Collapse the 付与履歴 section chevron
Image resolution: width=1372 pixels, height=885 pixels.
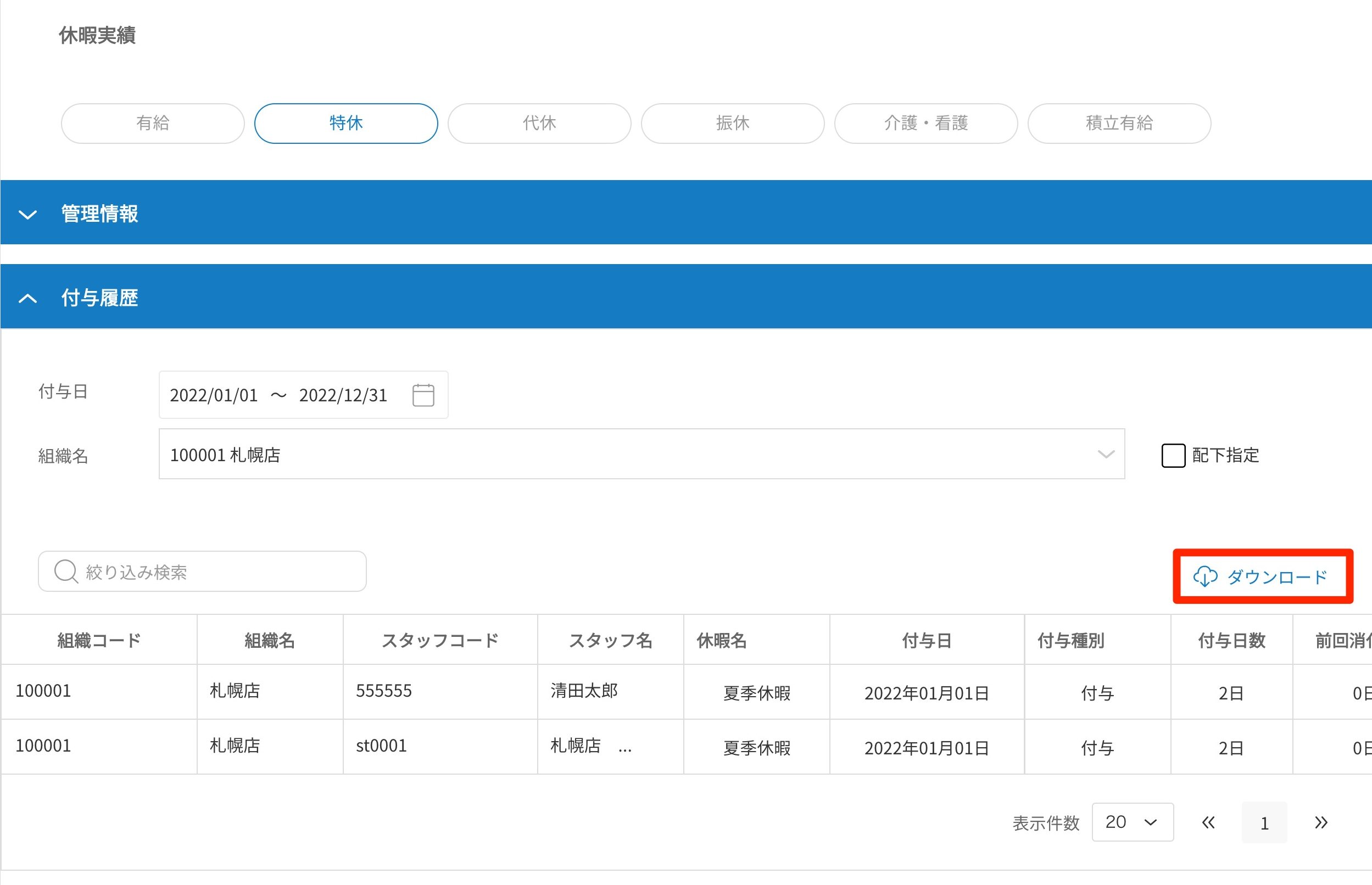point(27,298)
